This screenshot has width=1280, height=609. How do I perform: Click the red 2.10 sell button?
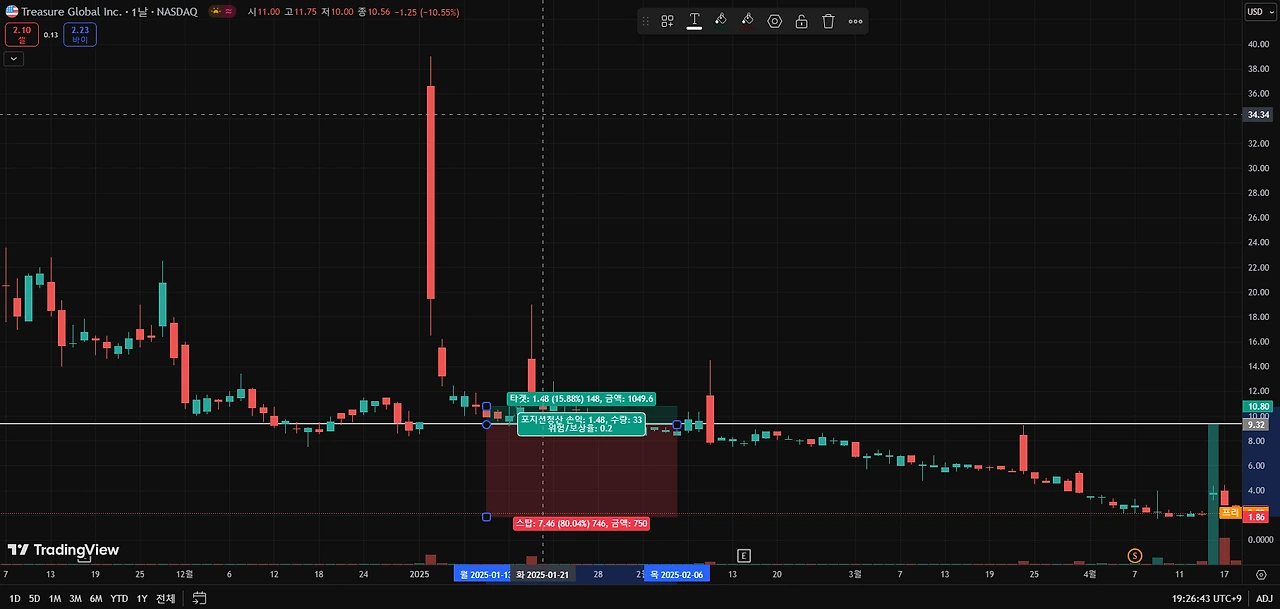click(22, 35)
